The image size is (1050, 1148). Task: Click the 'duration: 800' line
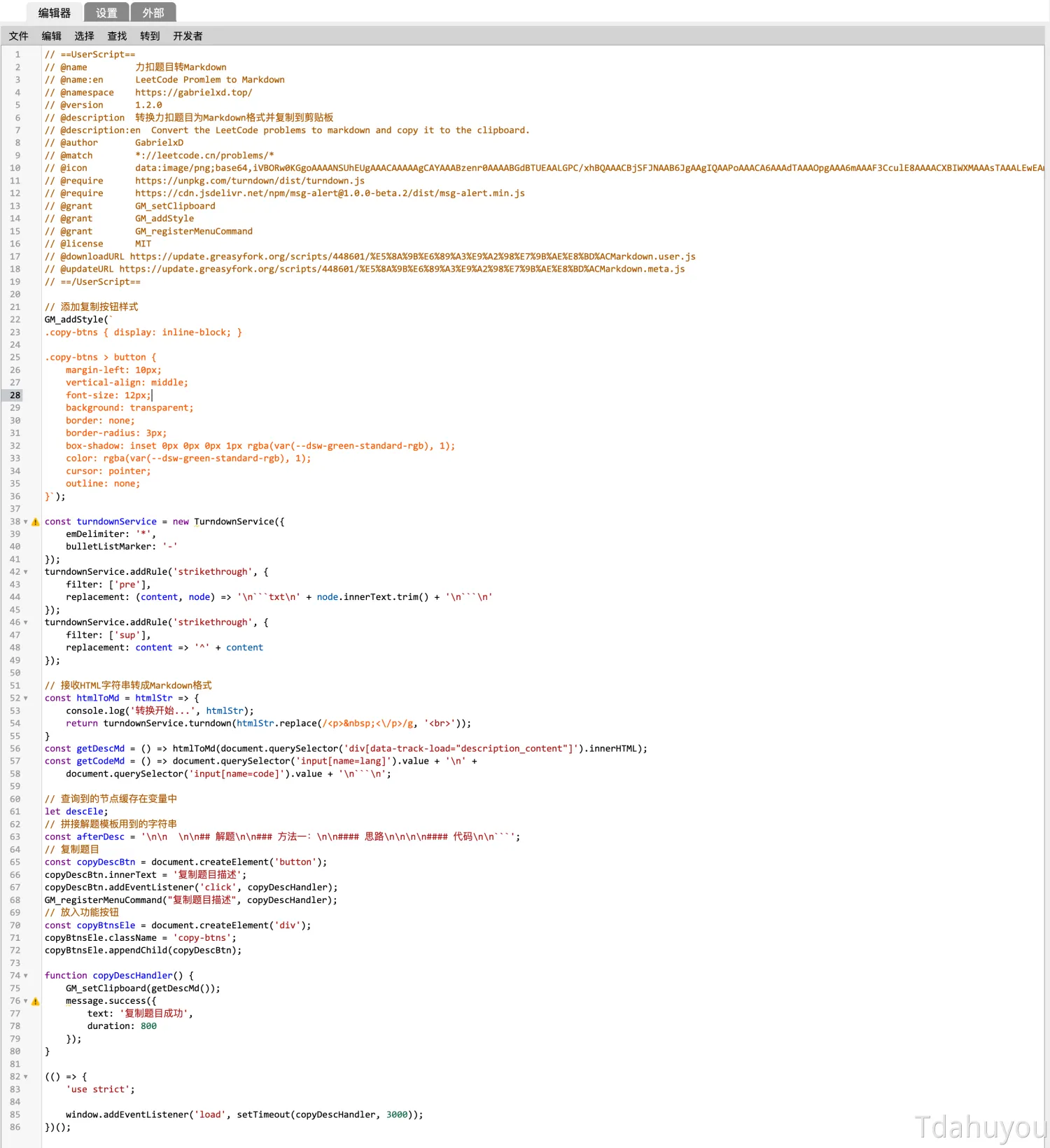click(x=122, y=1026)
